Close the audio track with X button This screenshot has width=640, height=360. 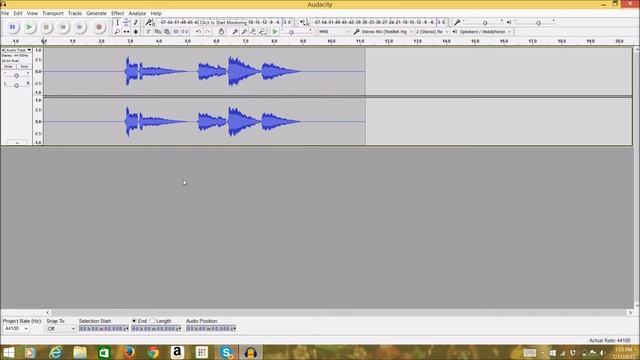3,50
